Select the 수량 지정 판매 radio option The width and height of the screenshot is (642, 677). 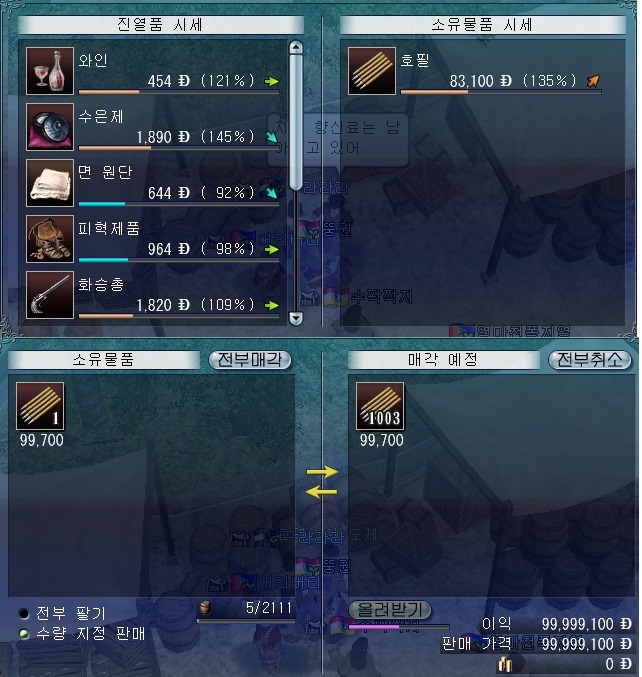(24, 634)
